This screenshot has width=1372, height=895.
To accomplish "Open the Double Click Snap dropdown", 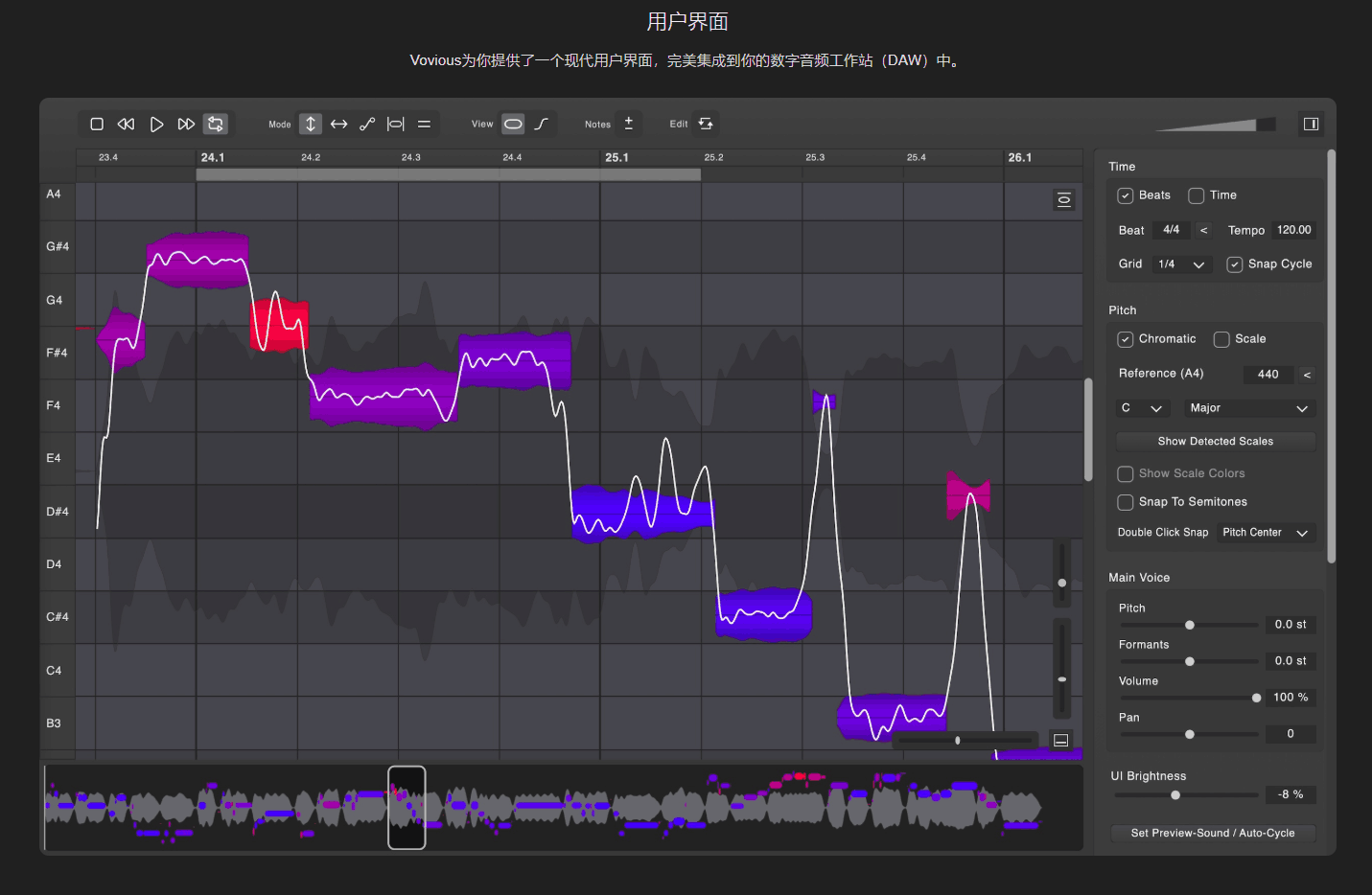I will pyautogui.click(x=1266, y=532).
